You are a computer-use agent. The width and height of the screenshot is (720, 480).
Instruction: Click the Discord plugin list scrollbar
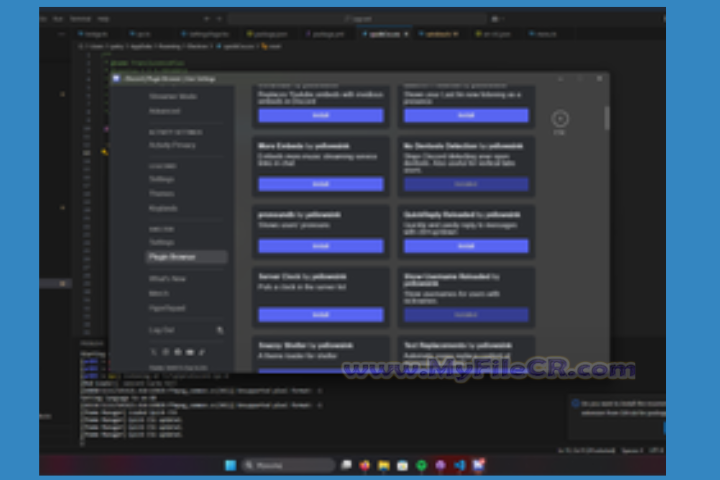point(607,118)
